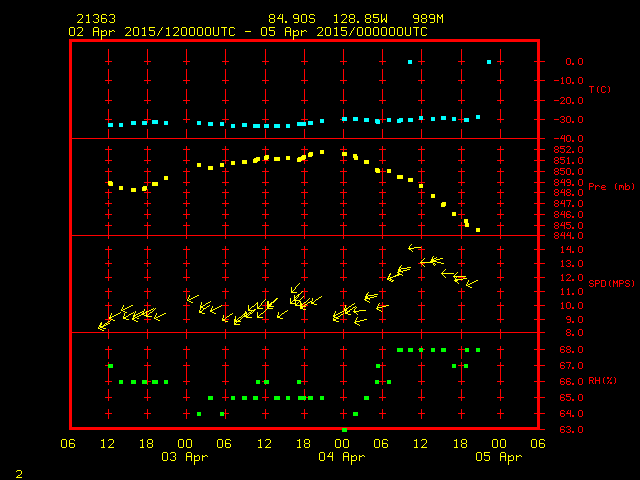Click the "66.0" humidity tick label

(x=571, y=382)
